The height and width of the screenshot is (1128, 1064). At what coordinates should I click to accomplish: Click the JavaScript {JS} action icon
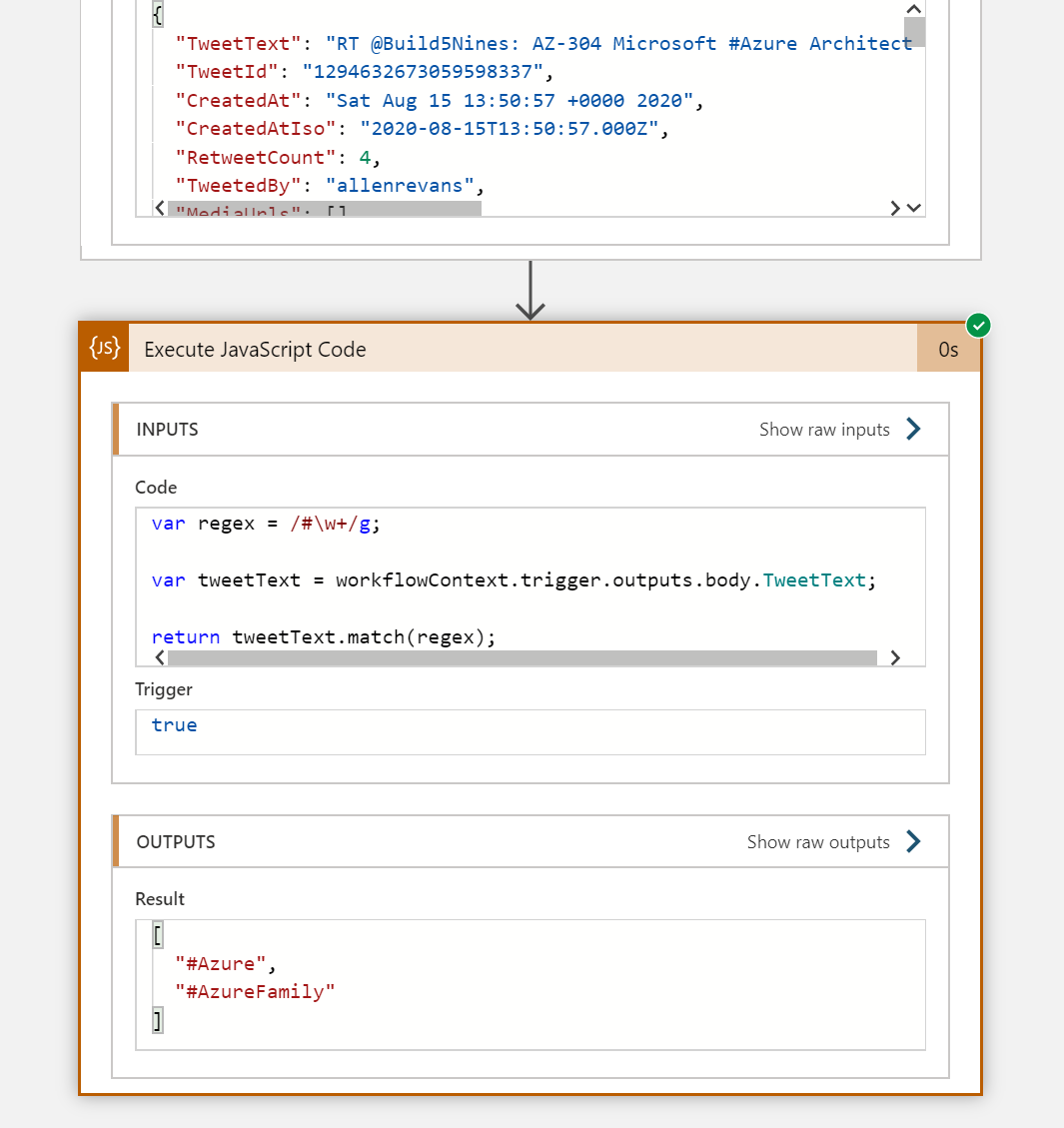[x=104, y=348]
